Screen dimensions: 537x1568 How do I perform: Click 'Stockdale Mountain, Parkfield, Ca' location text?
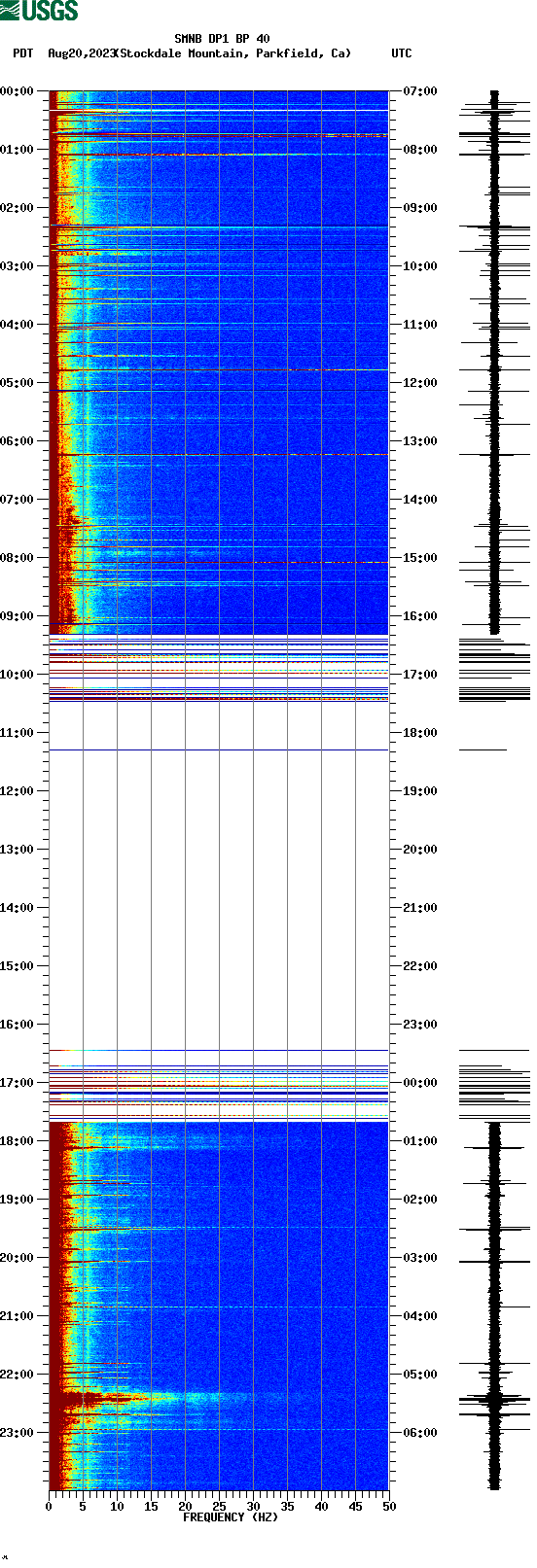[x=233, y=53]
